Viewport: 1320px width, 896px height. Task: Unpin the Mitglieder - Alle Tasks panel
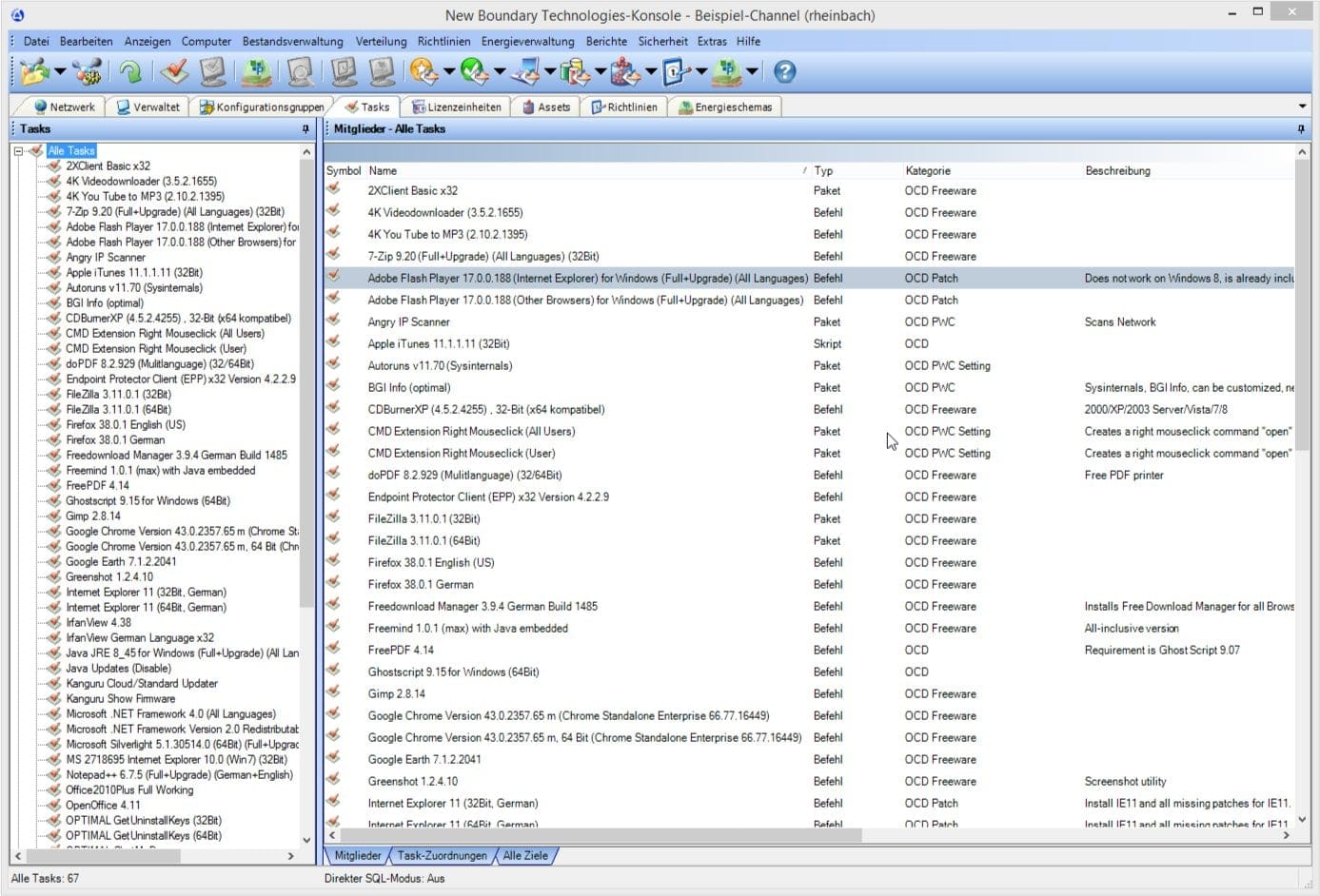pyautogui.click(x=1300, y=128)
